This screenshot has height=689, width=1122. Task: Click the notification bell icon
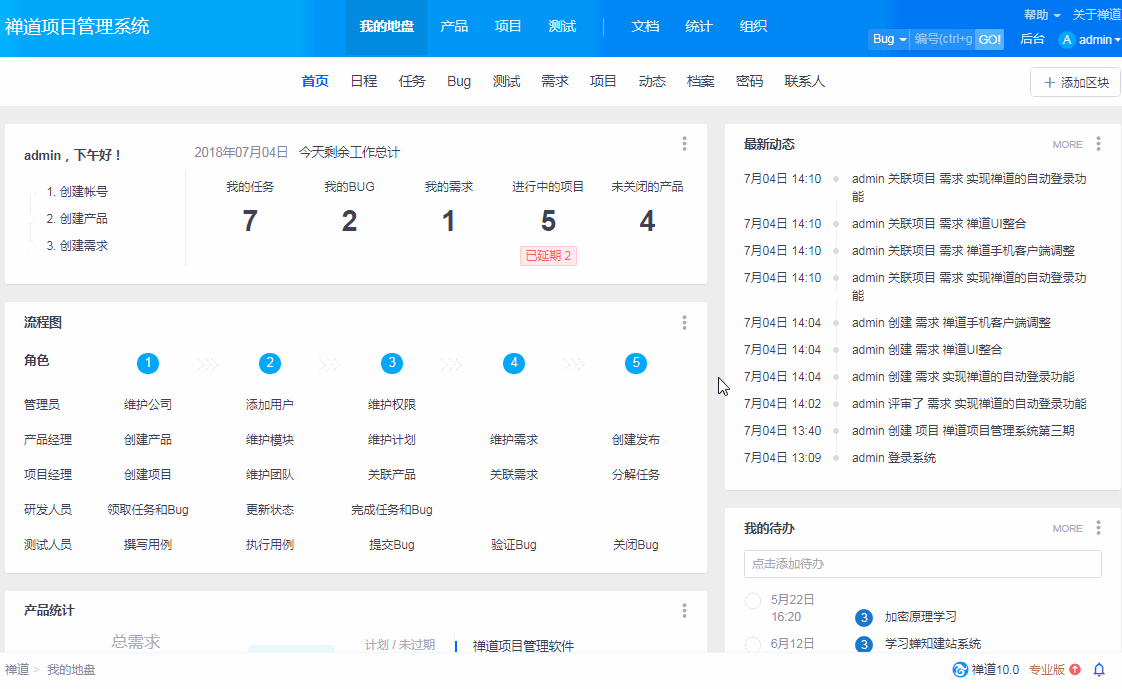1099,670
